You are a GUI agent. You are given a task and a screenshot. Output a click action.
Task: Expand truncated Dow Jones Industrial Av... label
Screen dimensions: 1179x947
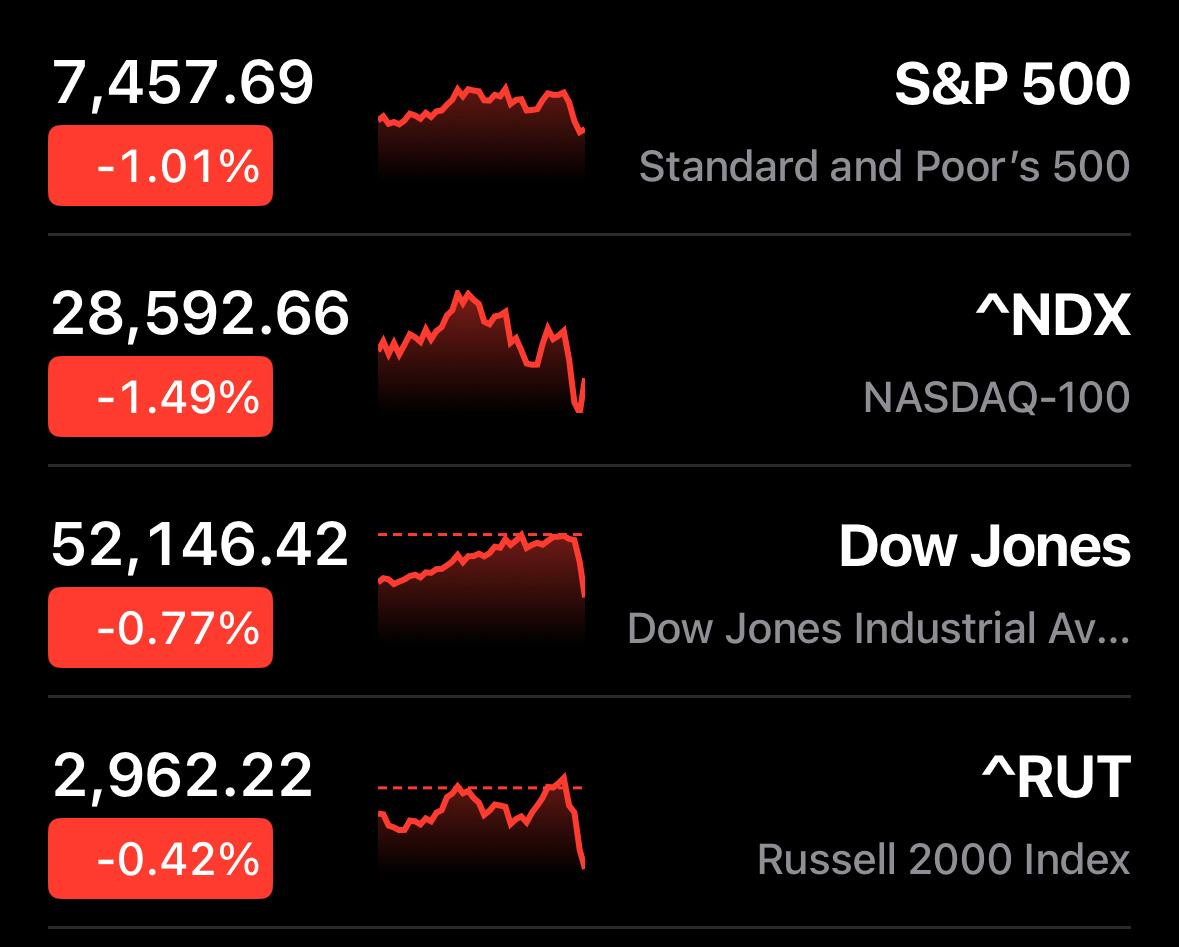pos(878,628)
